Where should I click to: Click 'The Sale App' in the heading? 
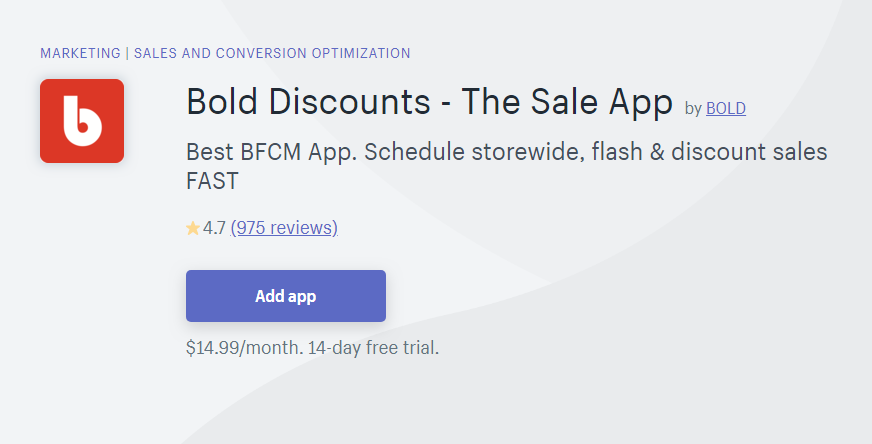point(567,102)
